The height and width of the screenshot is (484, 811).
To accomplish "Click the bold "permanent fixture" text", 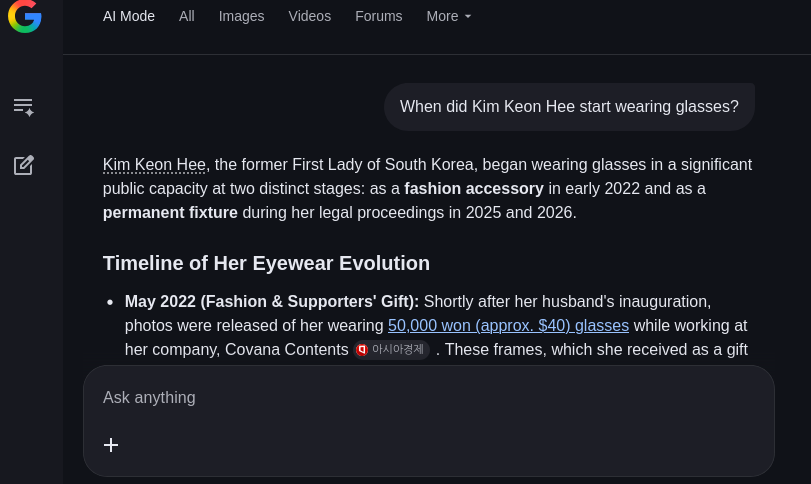I will [170, 213].
